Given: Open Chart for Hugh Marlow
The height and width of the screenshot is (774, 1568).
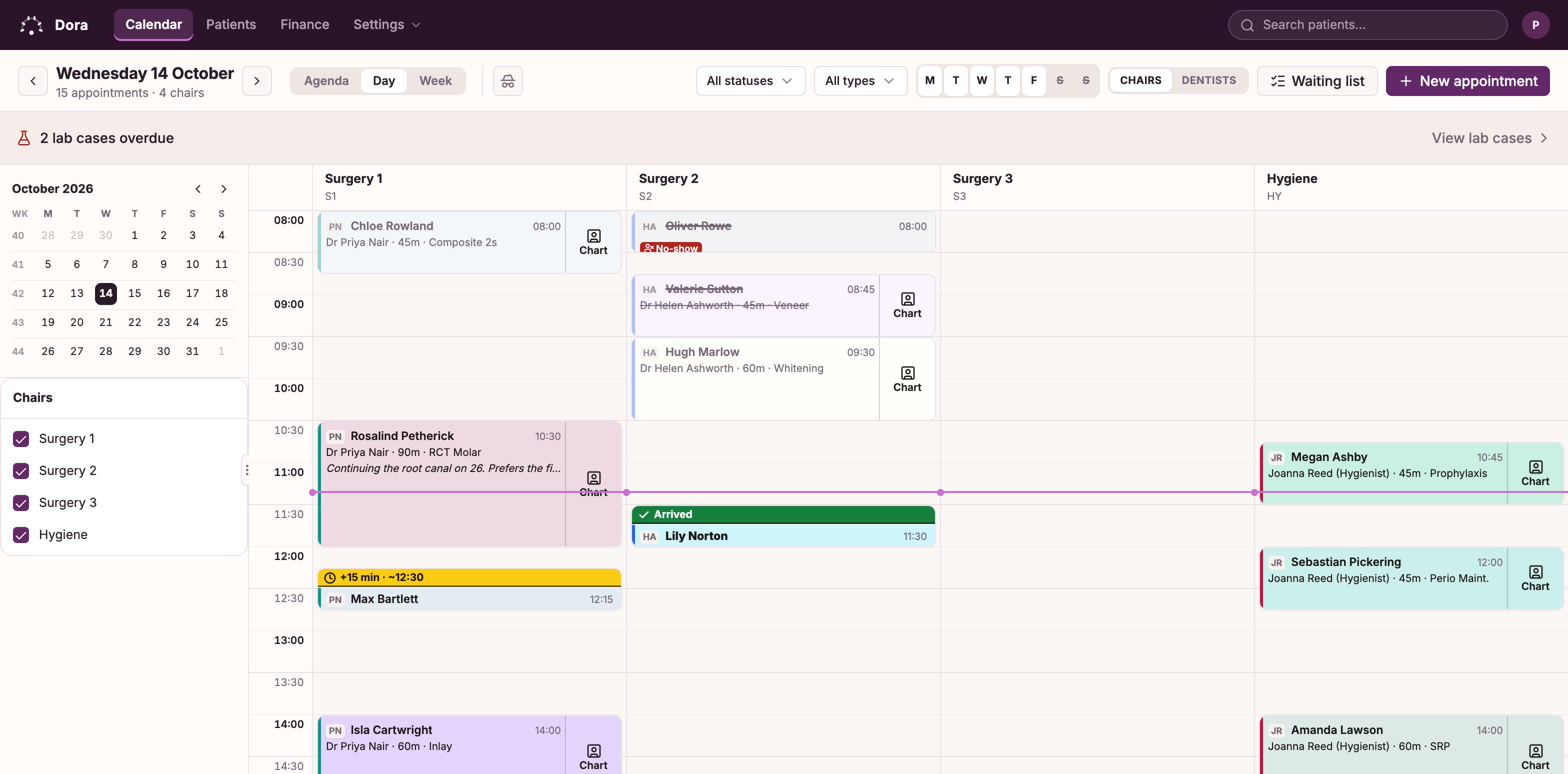Looking at the screenshot, I should point(907,379).
